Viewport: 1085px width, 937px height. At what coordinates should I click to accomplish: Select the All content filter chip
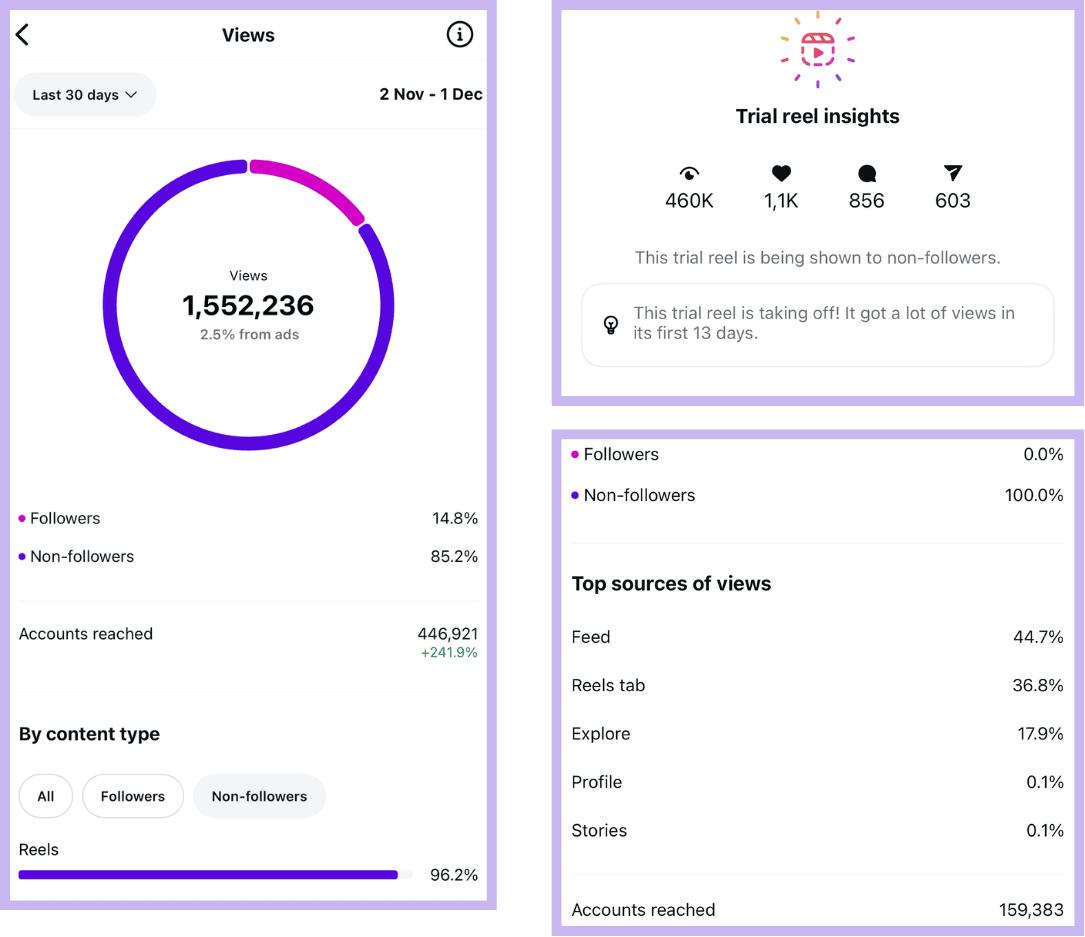click(x=46, y=797)
